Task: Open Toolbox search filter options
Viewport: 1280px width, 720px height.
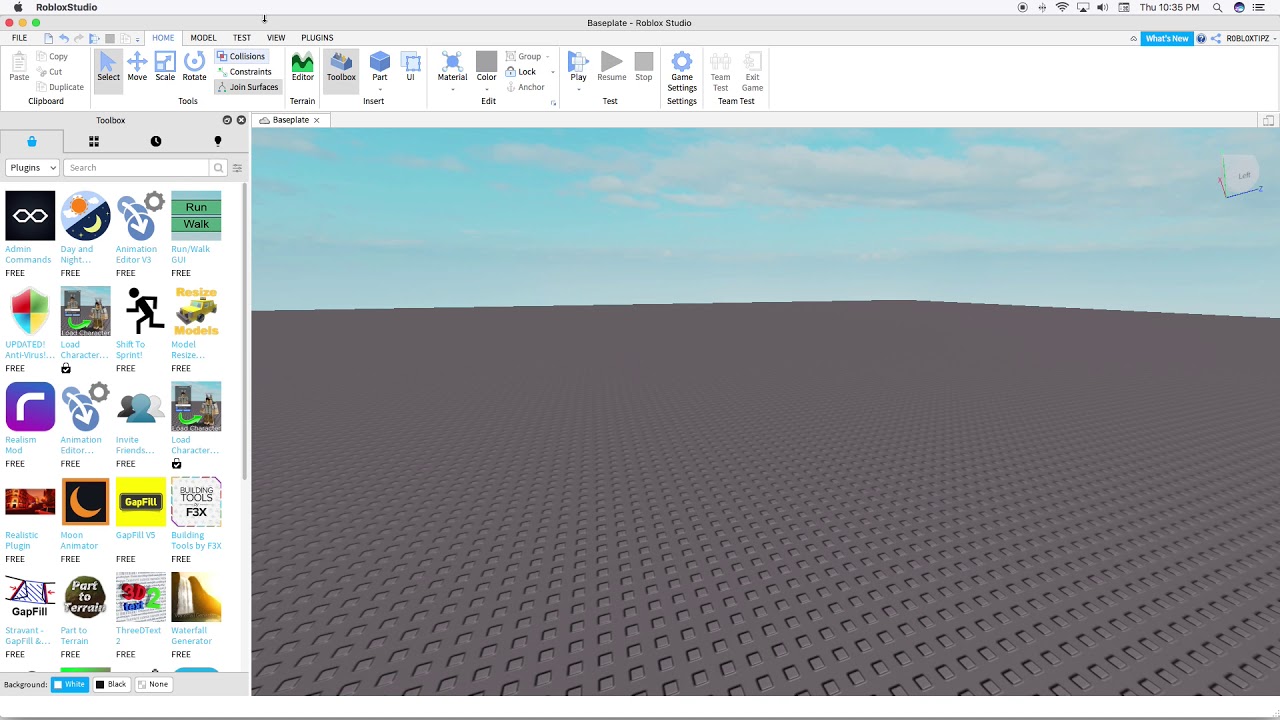Action: [x=237, y=168]
